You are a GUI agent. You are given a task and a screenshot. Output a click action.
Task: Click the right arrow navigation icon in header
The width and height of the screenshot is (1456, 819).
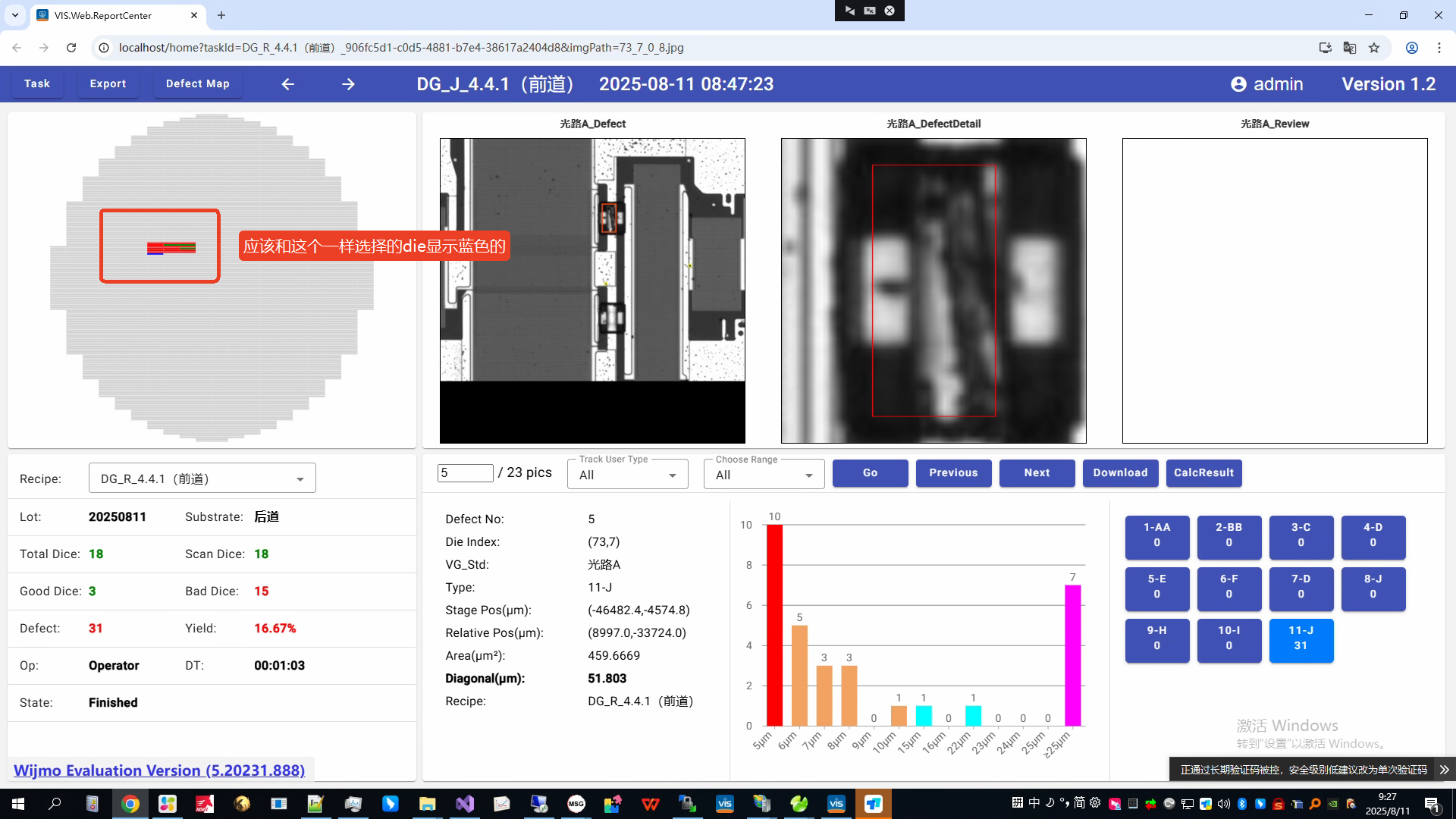(348, 84)
